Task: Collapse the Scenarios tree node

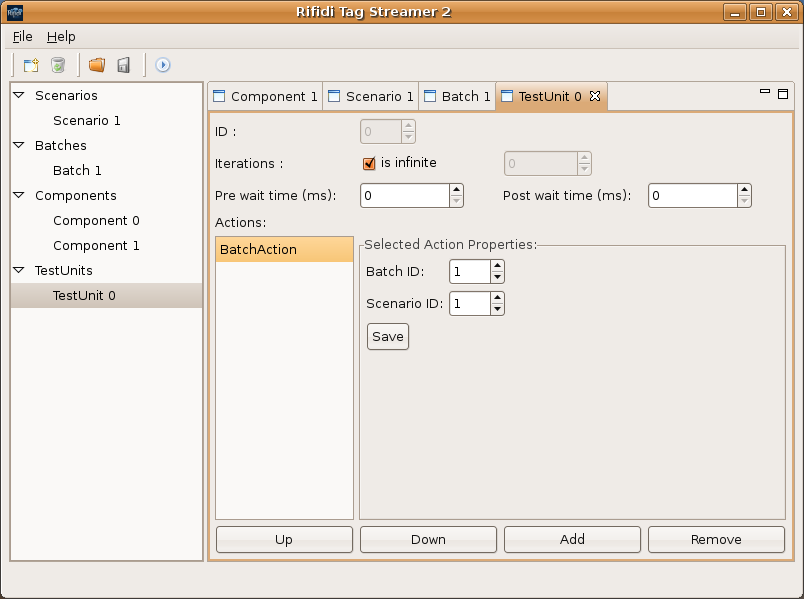Action: pyautogui.click(x=19, y=95)
